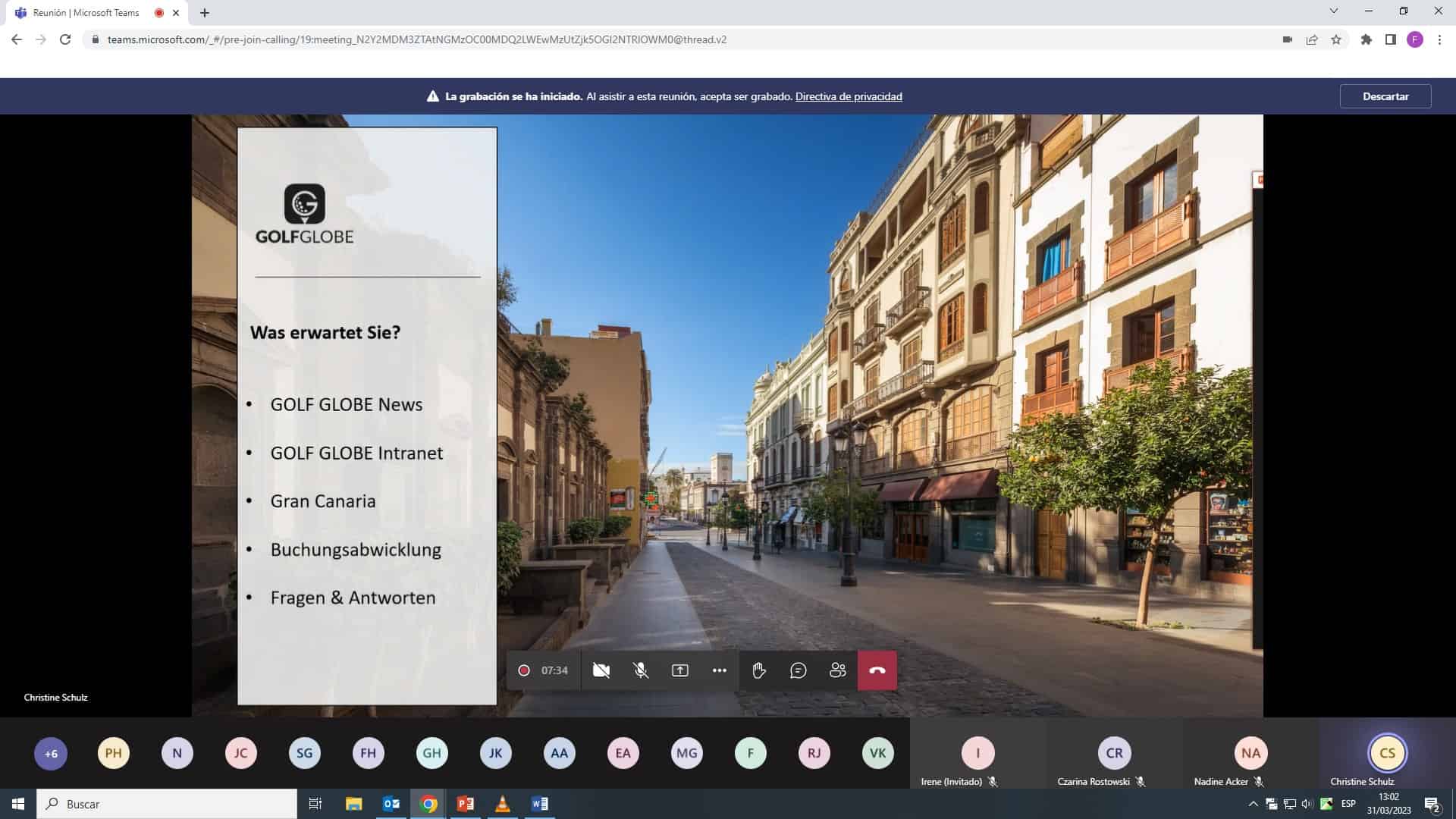Hang up the call

tap(877, 670)
